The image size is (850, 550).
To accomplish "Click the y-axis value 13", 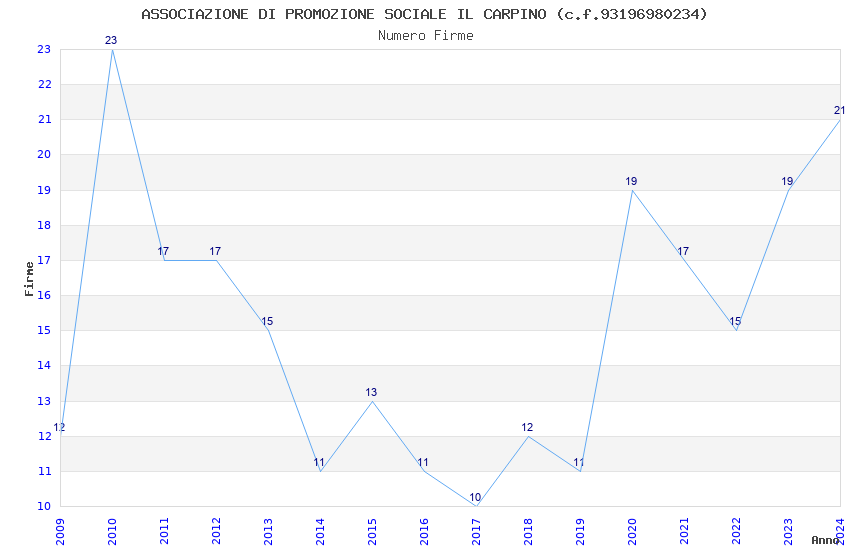I will click(x=44, y=402).
